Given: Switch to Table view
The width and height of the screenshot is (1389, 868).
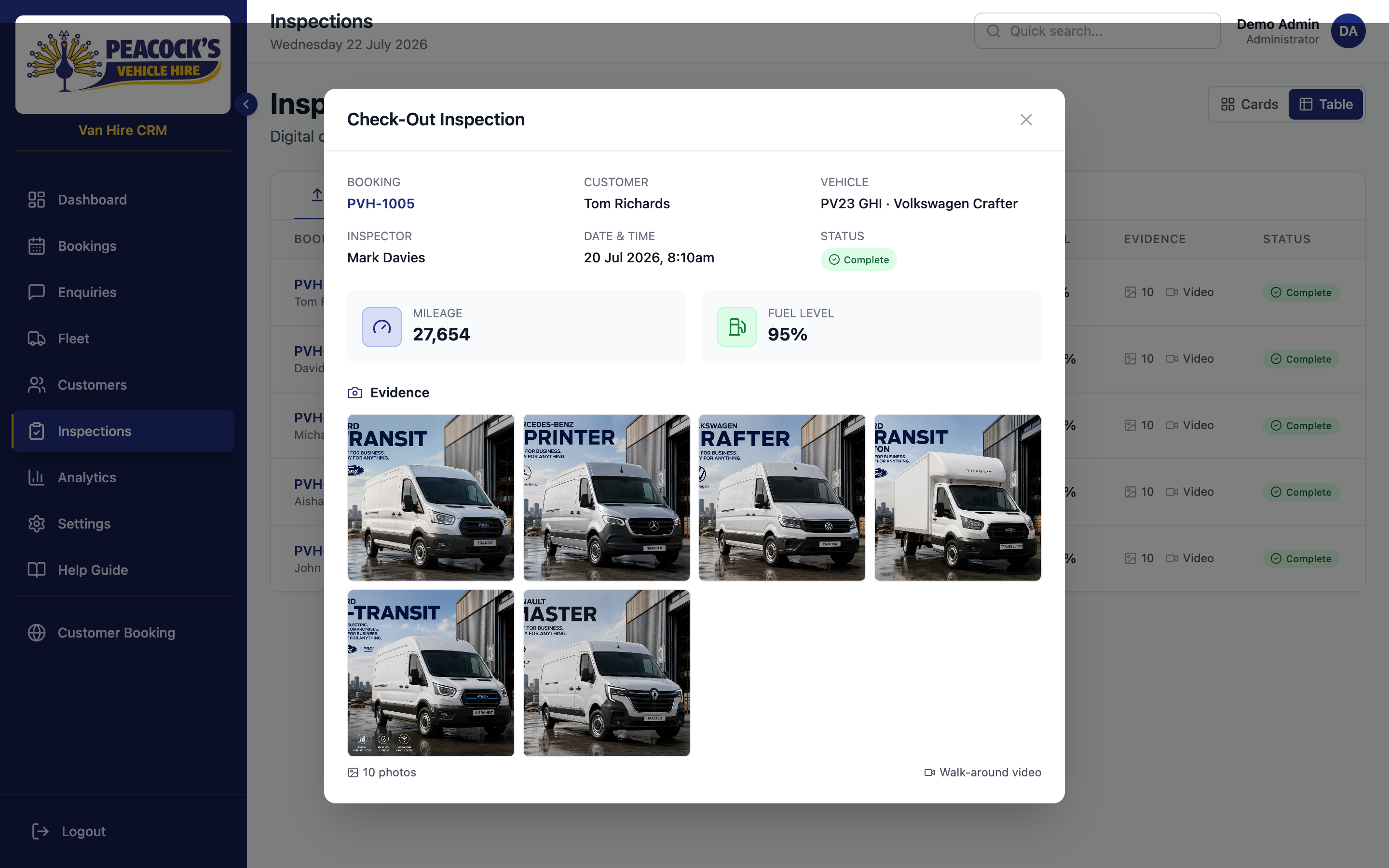Looking at the screenshot, I should [x=1325, y=104].
